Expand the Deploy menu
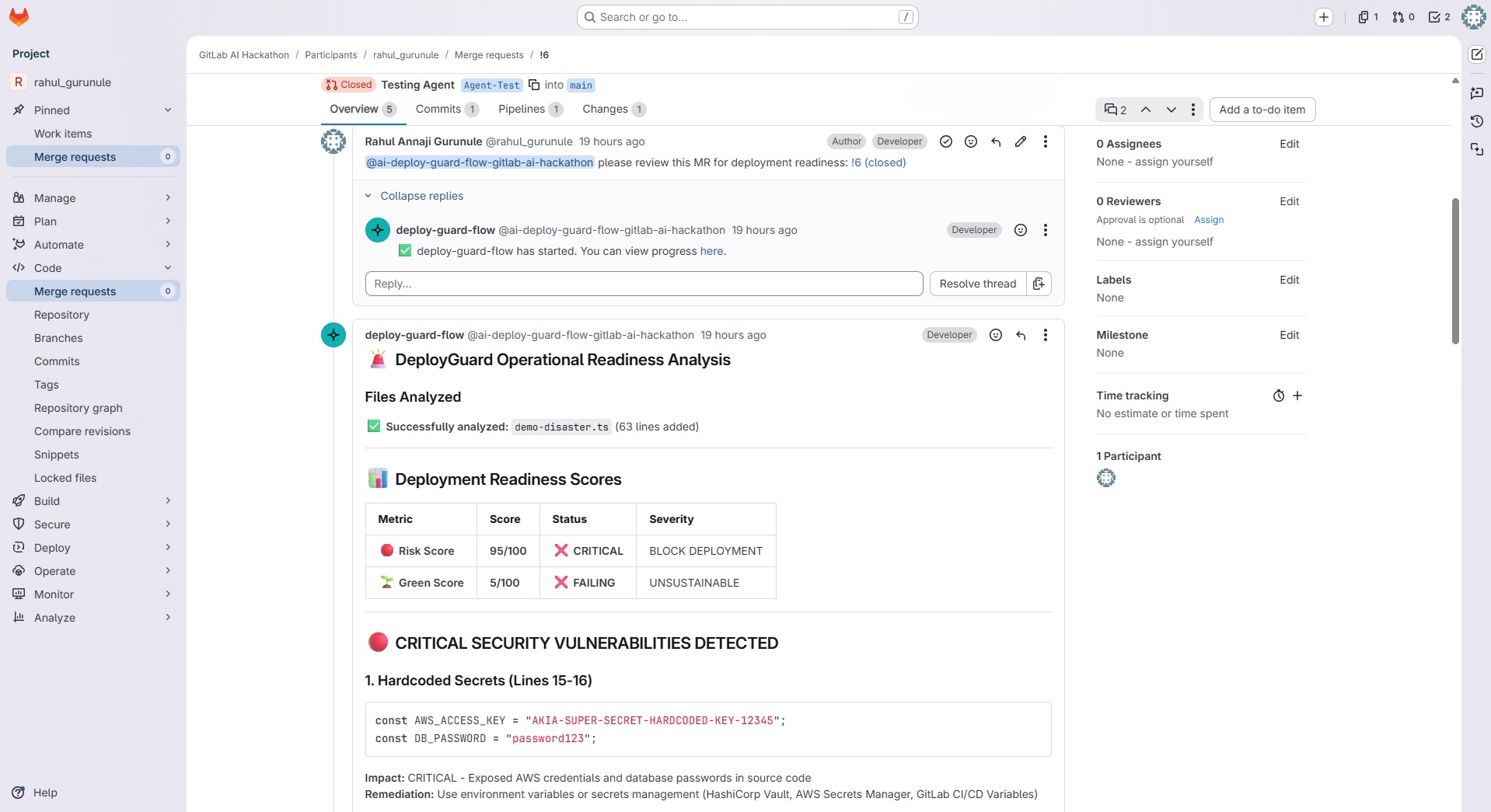 click(93, 548)
